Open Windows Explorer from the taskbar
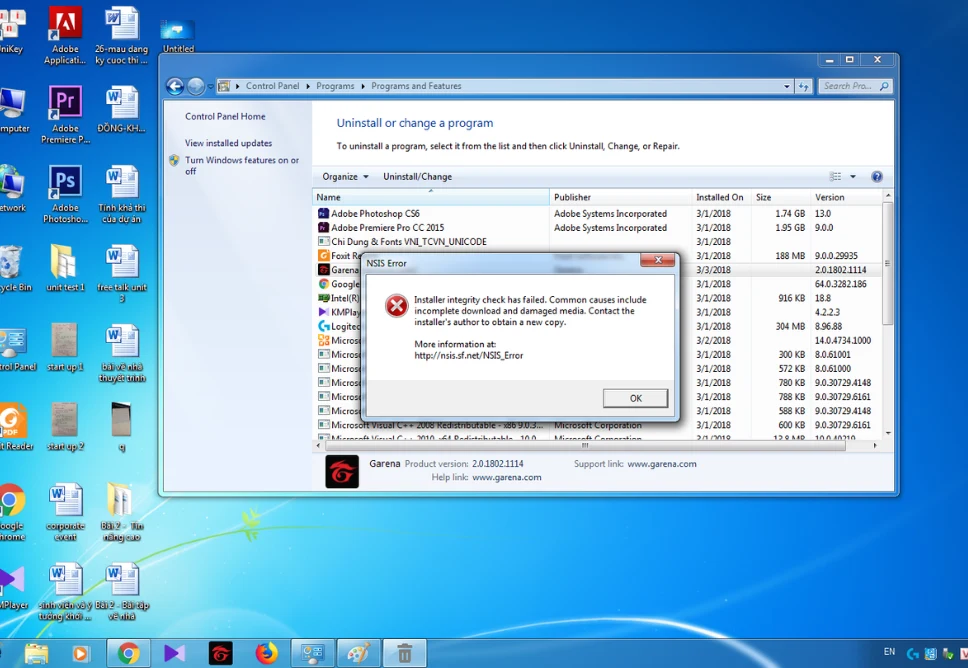968x668 pixels. (x=36, y=653)
